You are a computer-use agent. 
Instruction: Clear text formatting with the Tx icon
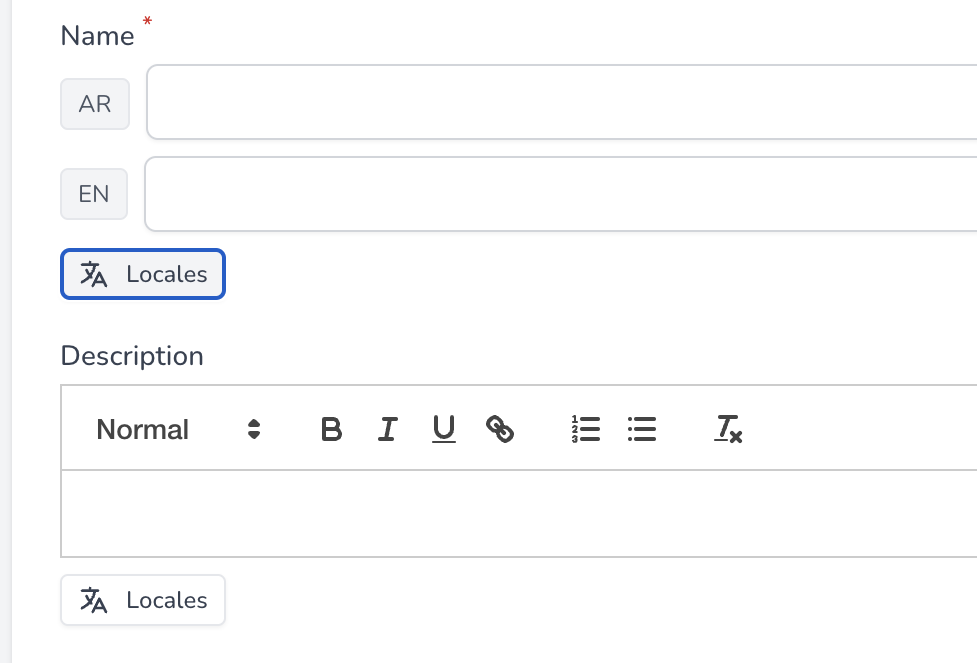point(728,430)
